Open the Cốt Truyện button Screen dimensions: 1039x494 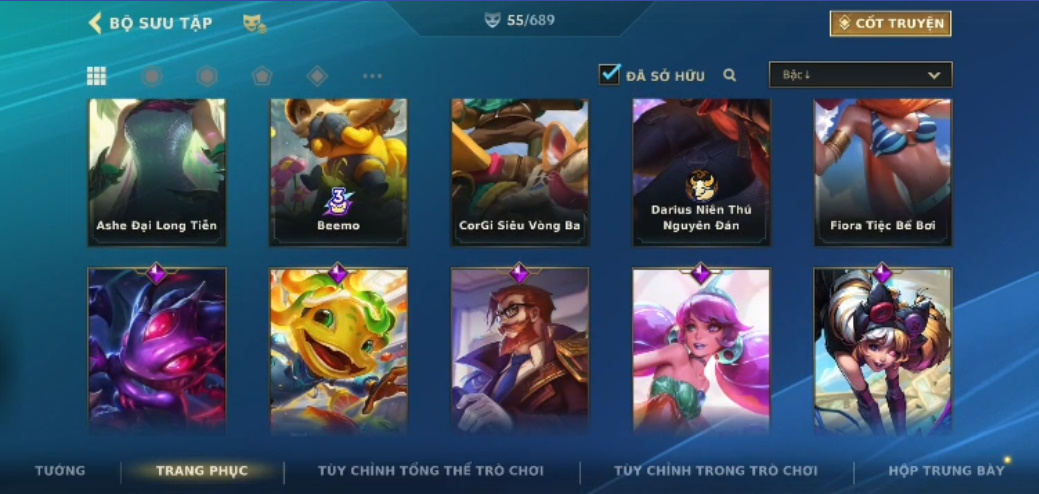890,24
